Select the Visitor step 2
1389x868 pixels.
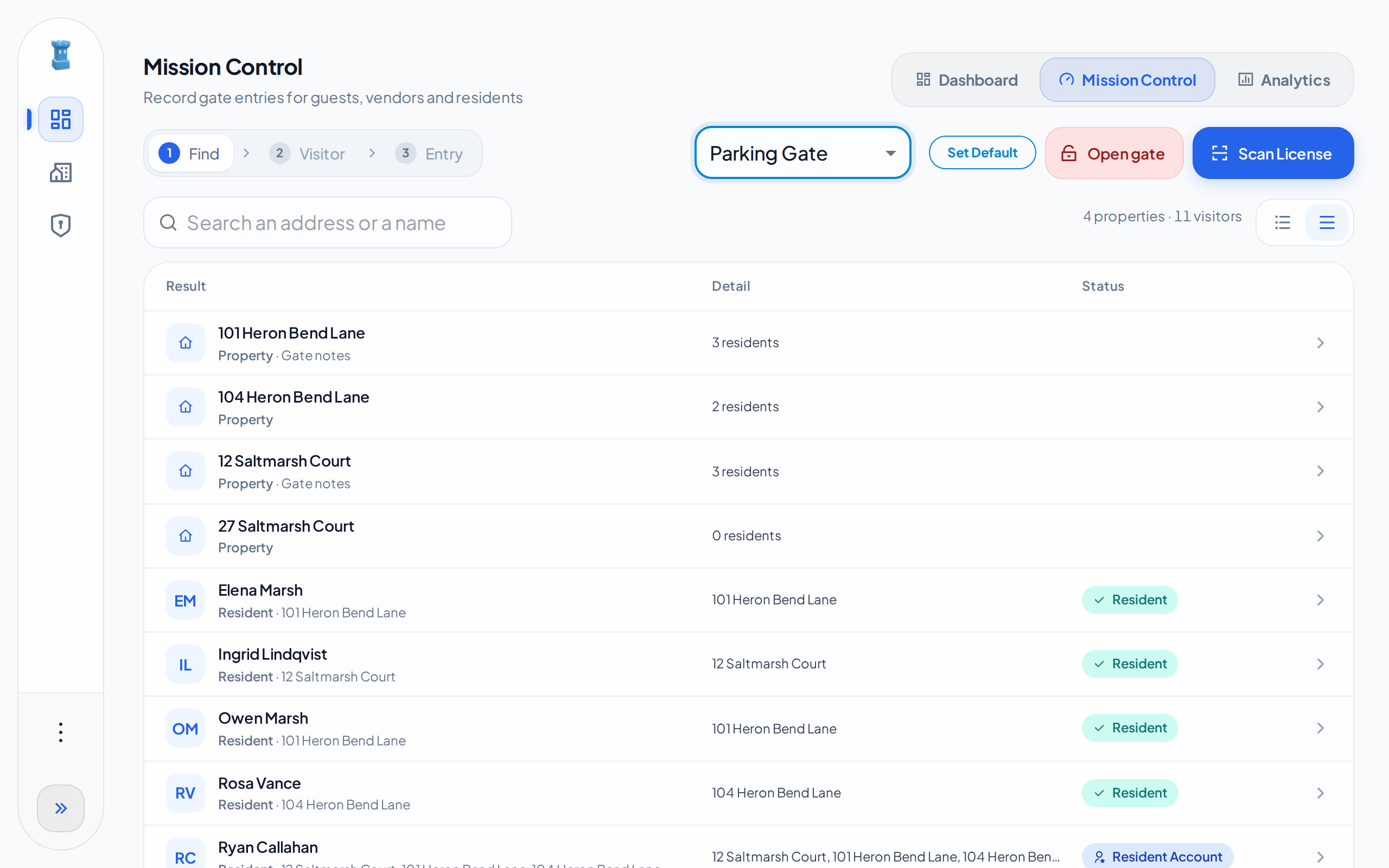point(307,154)
